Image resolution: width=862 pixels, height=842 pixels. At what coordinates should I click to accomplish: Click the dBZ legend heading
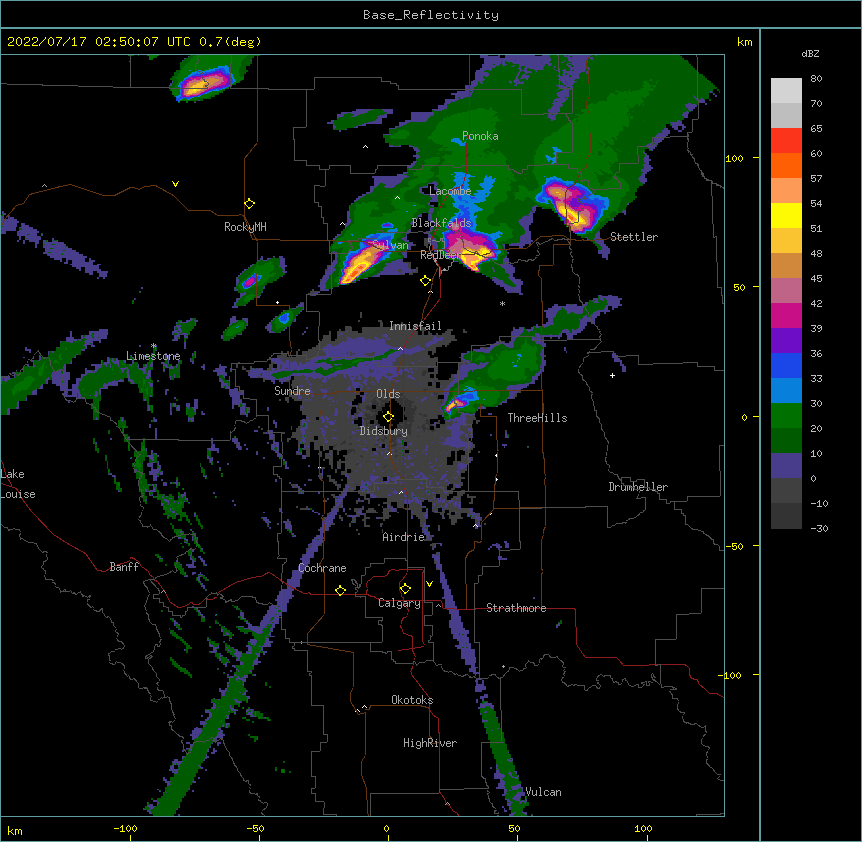[810, 54]
